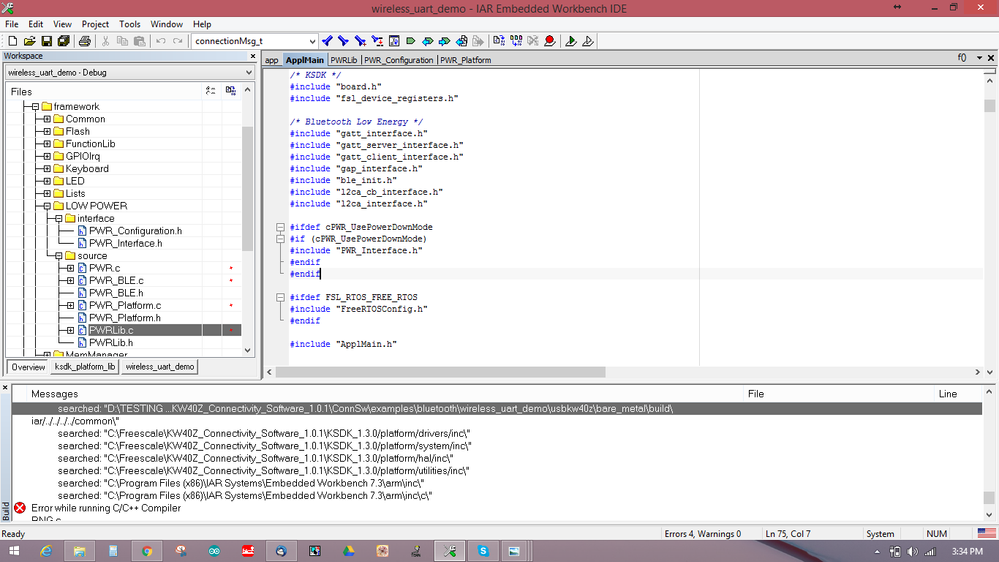This screenshot has width=999, height=562.
Task: Open Skype from the taskbar
Action: click(484, 551)
